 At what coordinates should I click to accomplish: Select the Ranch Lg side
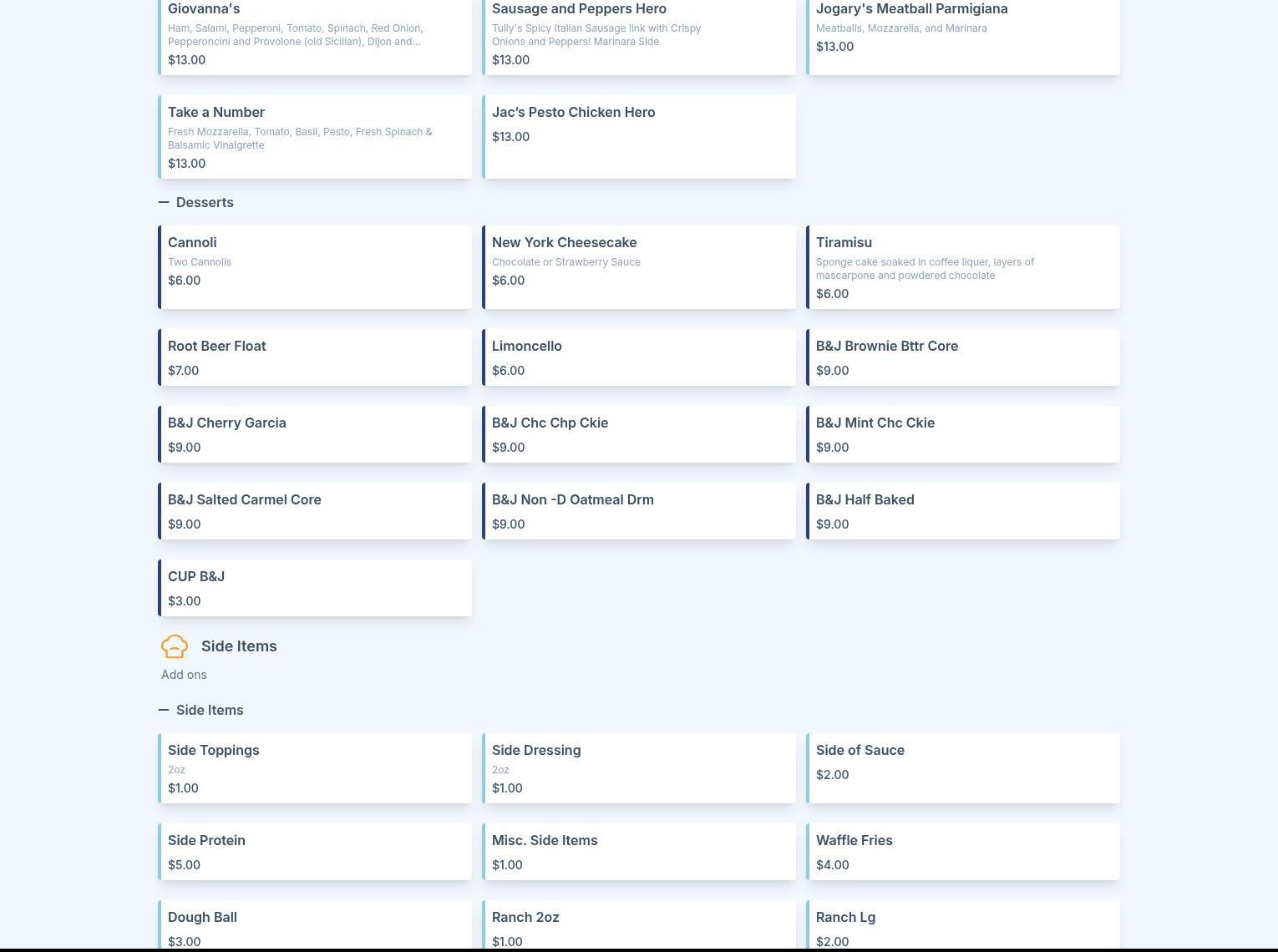[963, 925]
